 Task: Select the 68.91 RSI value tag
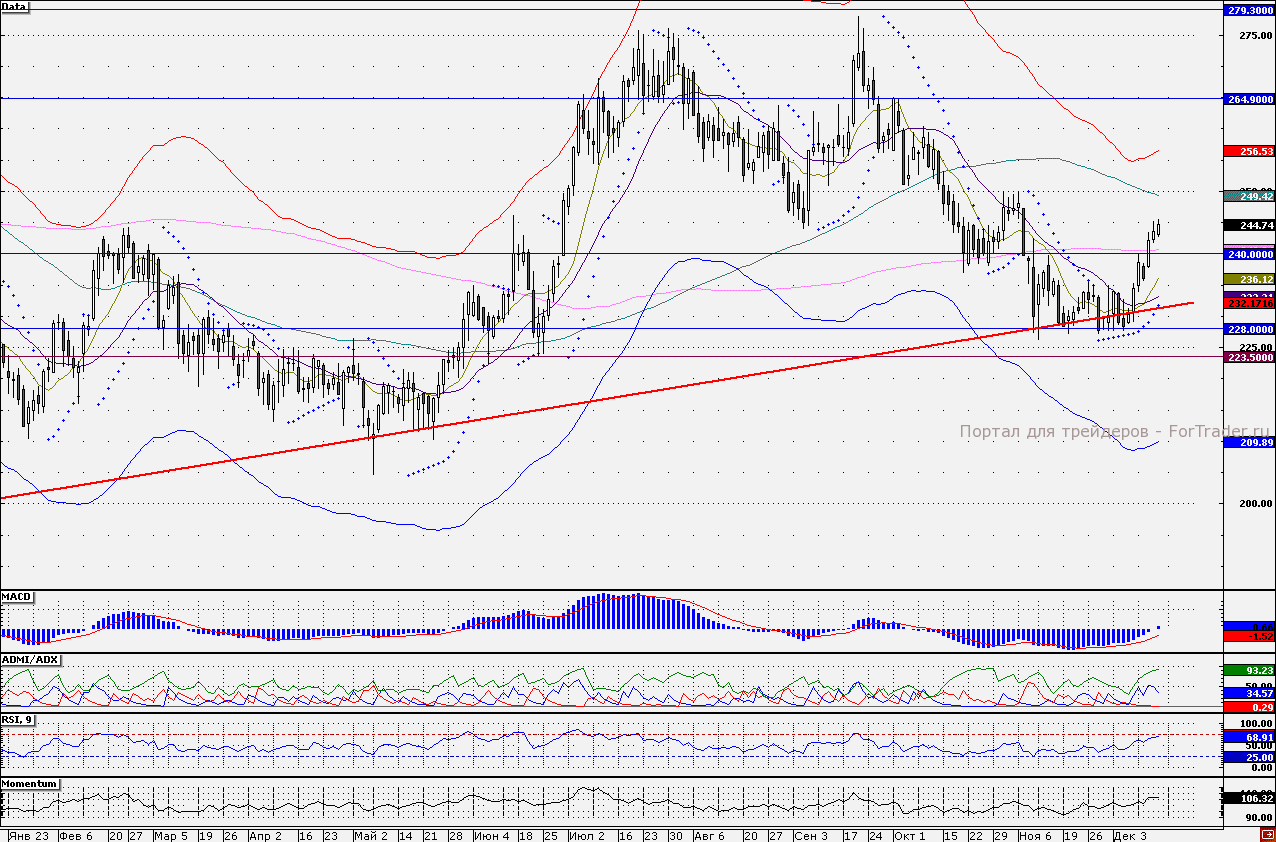click(1248, 737)
